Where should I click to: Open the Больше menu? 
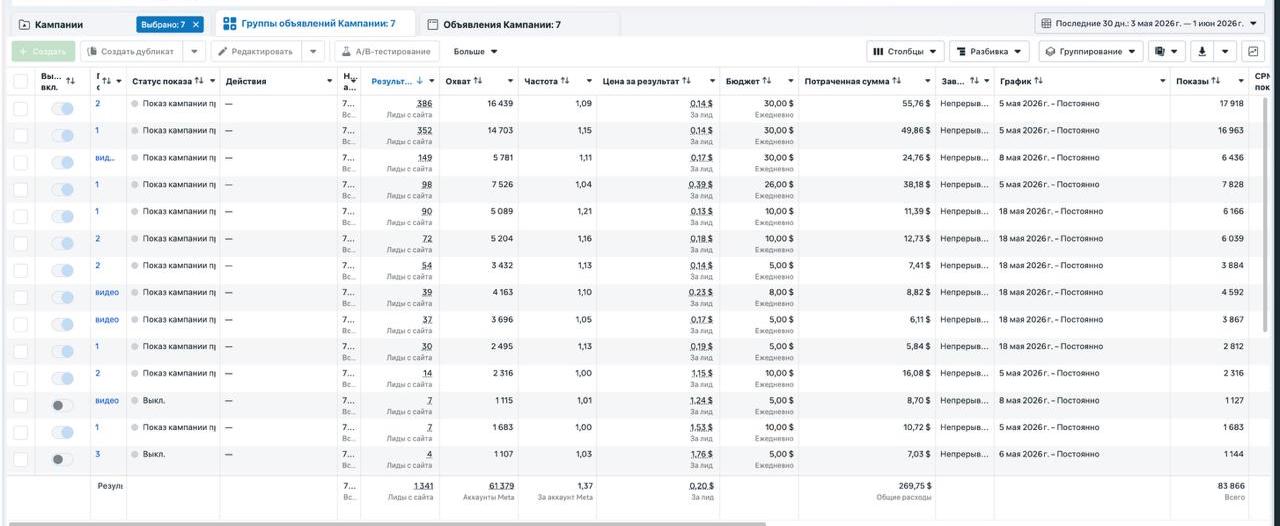475,51
